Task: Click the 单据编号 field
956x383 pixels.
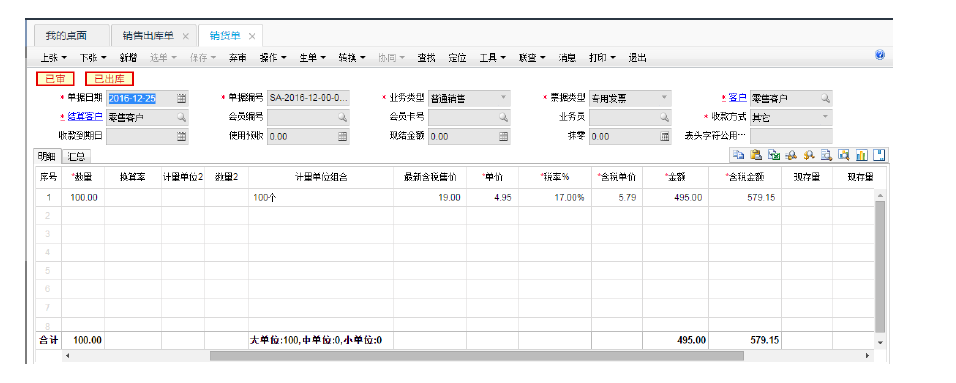Action: pos(308,98)
